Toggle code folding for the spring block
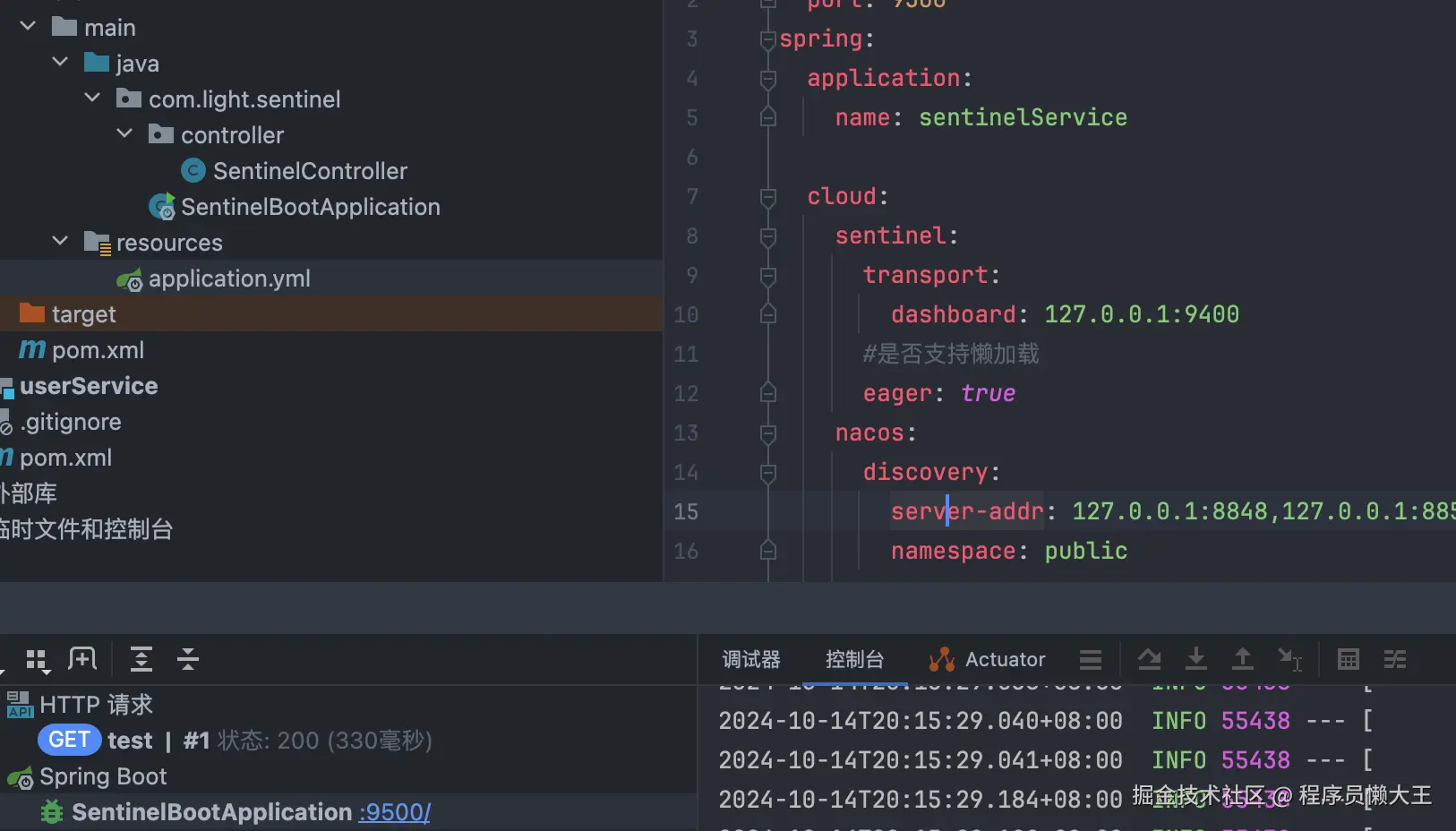1456x831 pixels. [x=767, y=39]
